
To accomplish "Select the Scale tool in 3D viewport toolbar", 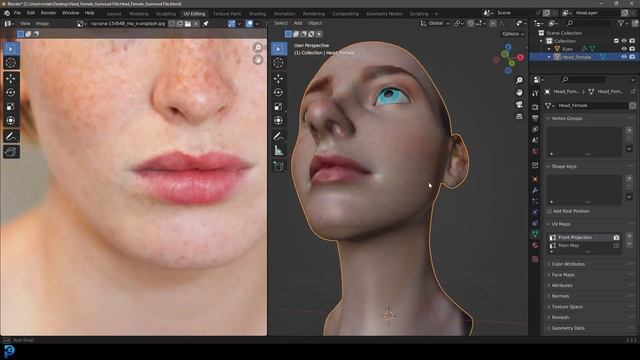I will tap(279, 107).
